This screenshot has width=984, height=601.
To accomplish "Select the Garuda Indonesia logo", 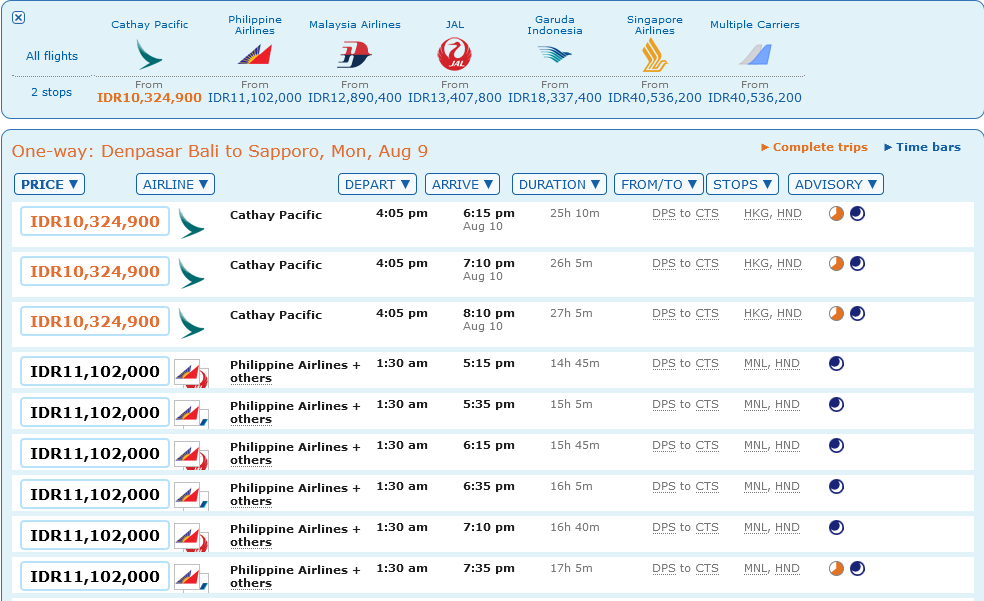I will point(555,55).
